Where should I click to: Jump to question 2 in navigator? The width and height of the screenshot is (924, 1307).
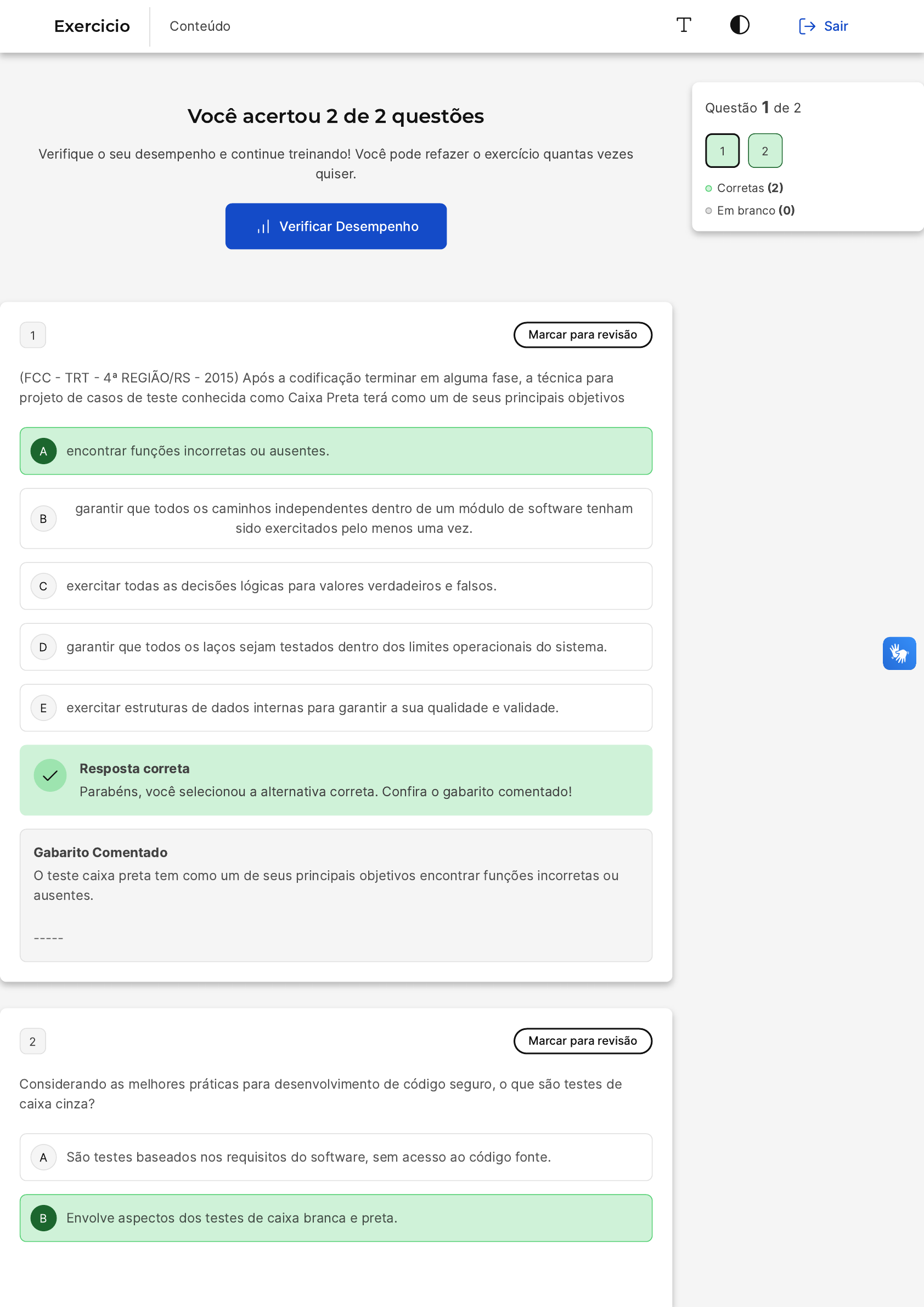[x=764, y=151]
